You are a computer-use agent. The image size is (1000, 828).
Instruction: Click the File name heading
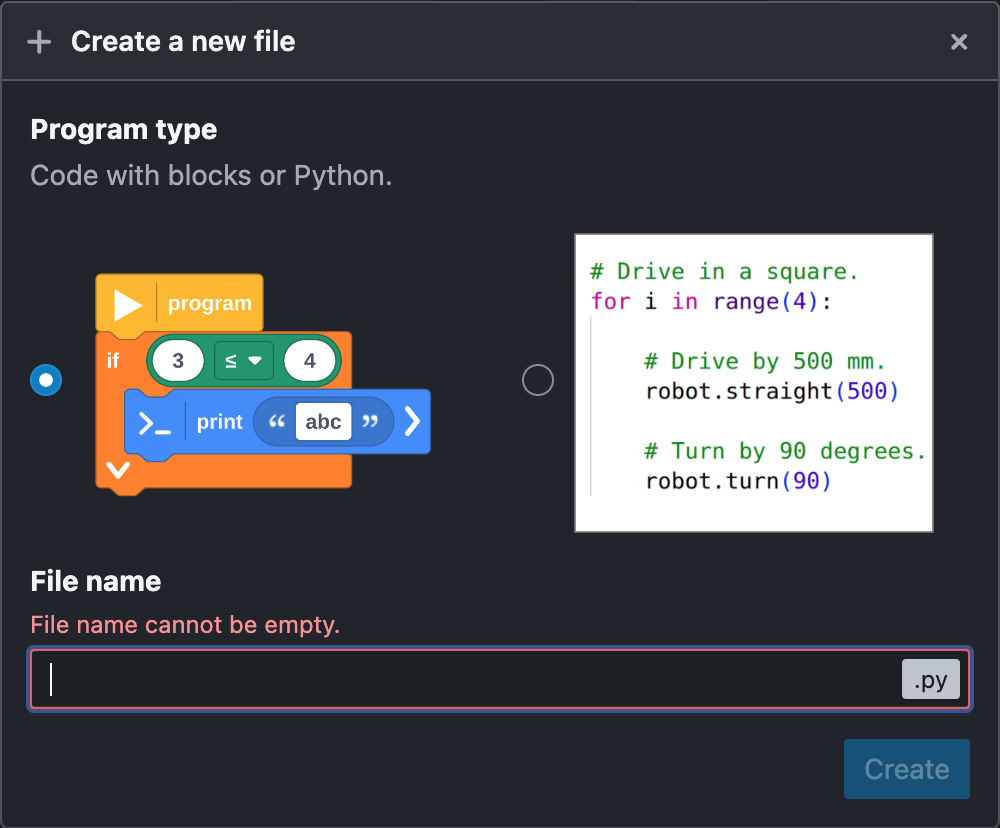click(96, 582)
